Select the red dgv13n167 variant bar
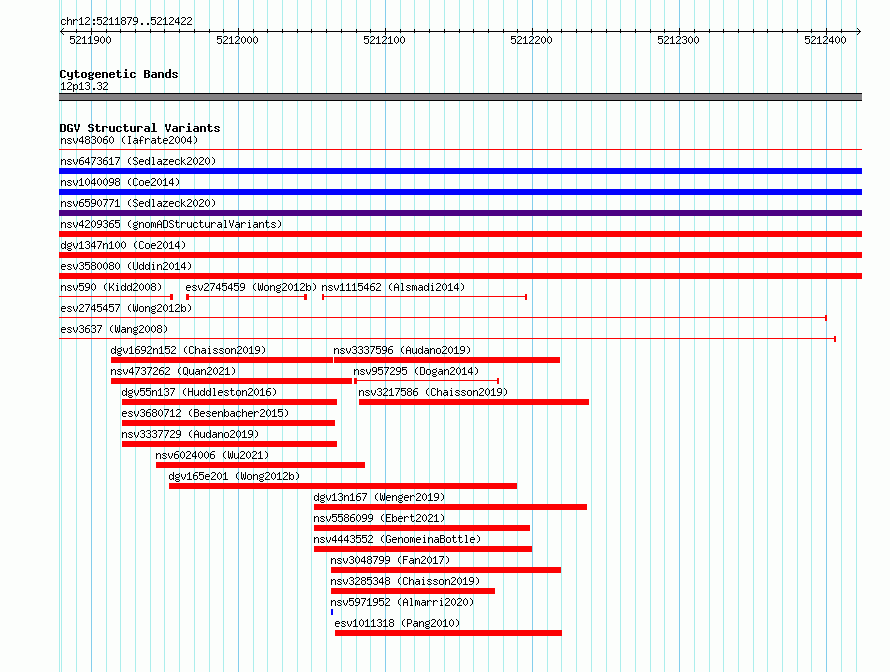The image size is (890, 672). (x=450, y=507)
